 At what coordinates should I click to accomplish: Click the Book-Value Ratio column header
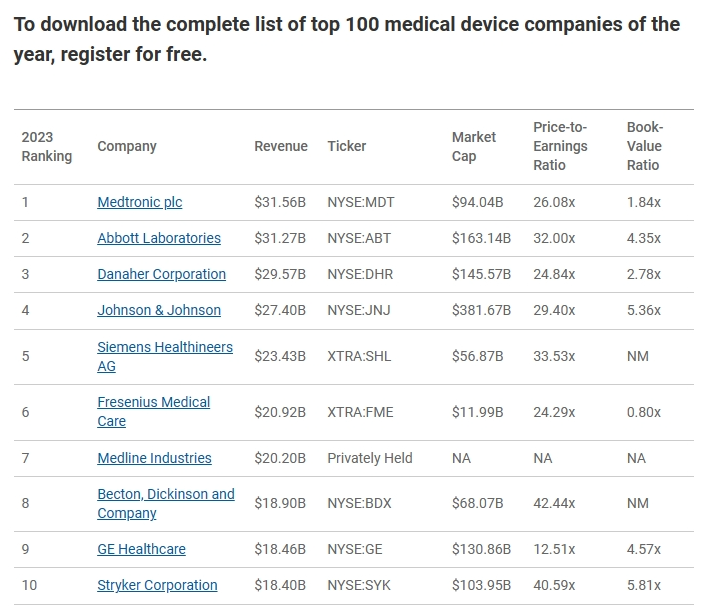click(645, 146)
